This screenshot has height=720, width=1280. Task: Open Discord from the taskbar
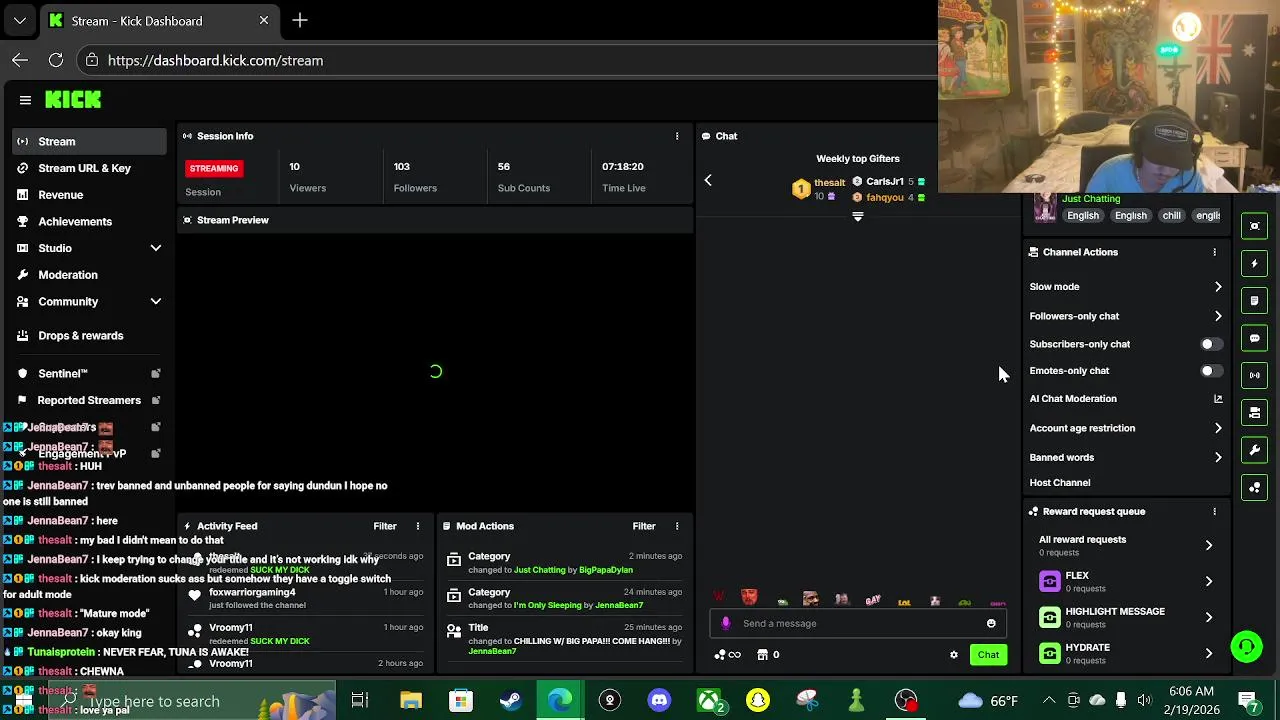pos(659,700)
